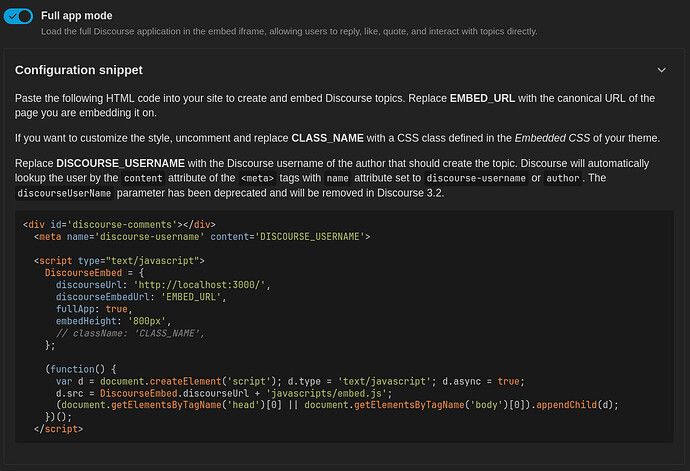This screenshot has width=690, height=471.
Task: Click the bold CLASS_NAME text in instructions
Action: (327, 138)
